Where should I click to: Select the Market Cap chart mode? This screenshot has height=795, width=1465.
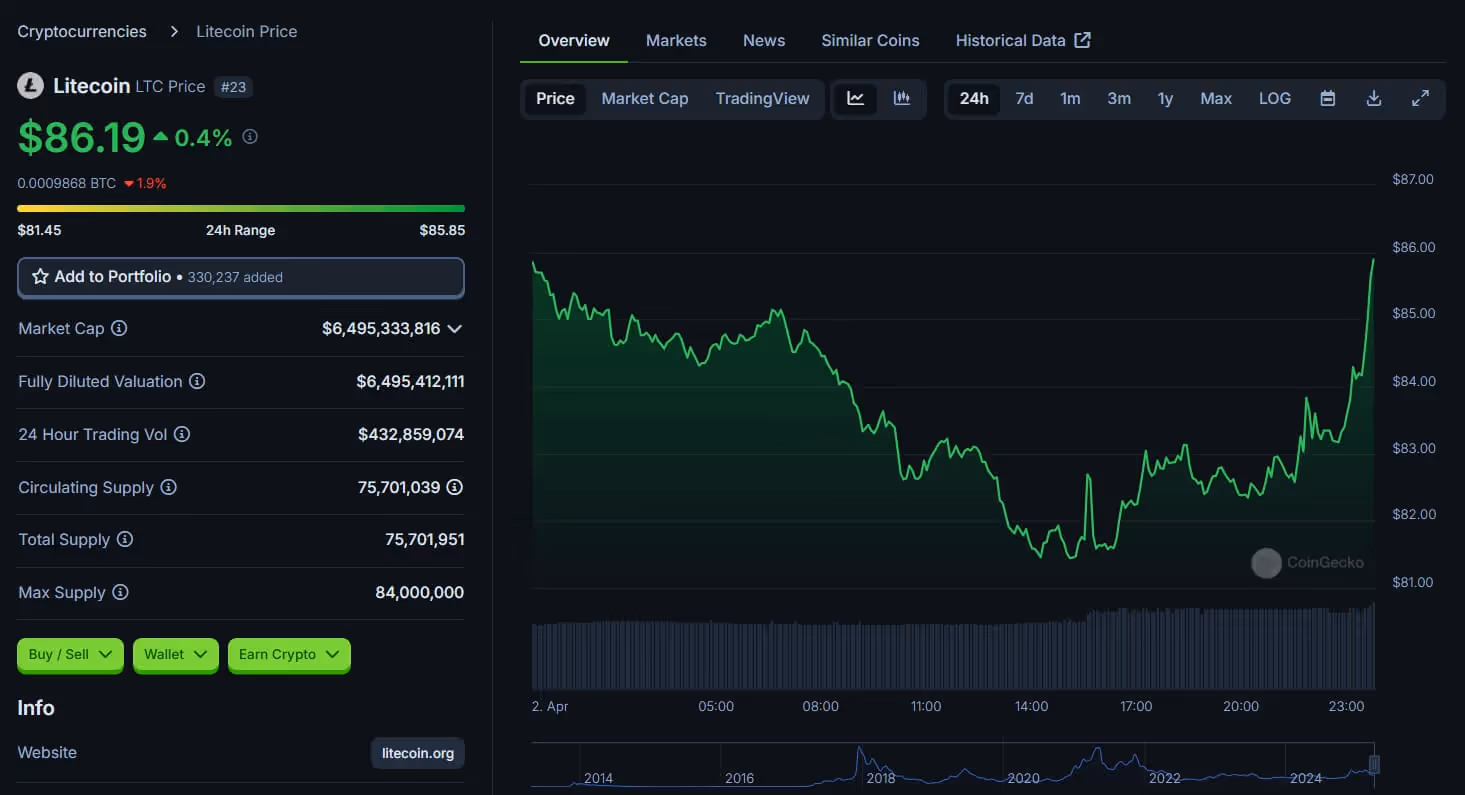[645, 98]
